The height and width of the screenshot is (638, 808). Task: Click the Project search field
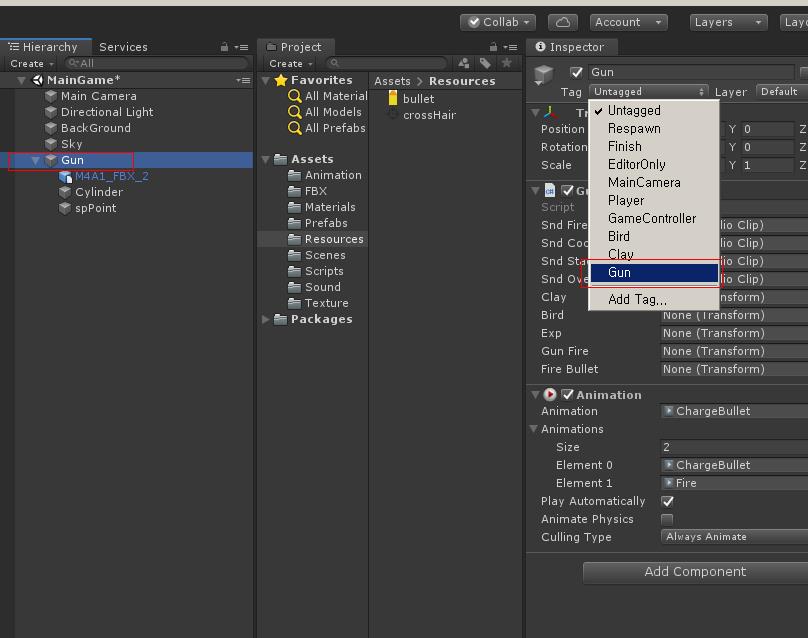pyautogui.click(x=386, y=63)
